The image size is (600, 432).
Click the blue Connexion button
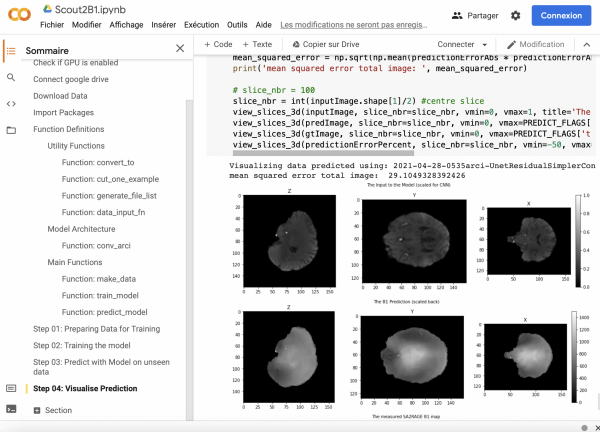562,16
